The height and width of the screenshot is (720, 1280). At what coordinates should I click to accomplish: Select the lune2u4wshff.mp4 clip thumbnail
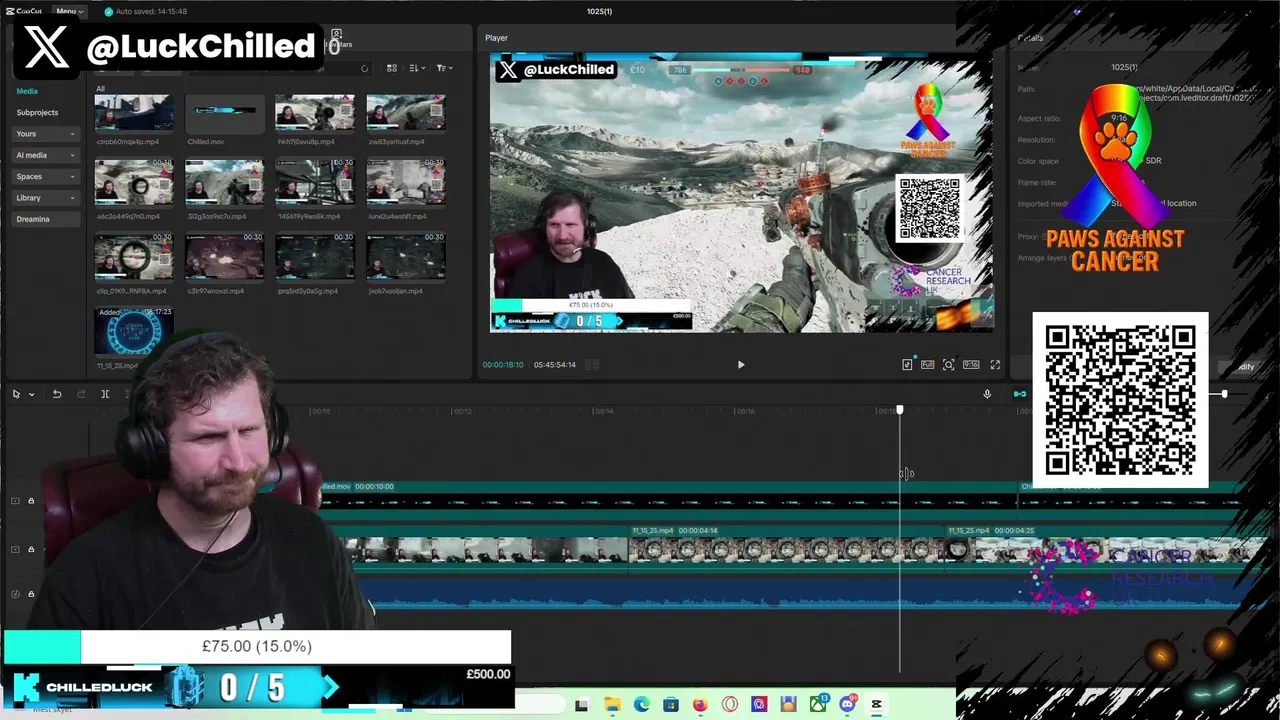click(x=406, y=182)
